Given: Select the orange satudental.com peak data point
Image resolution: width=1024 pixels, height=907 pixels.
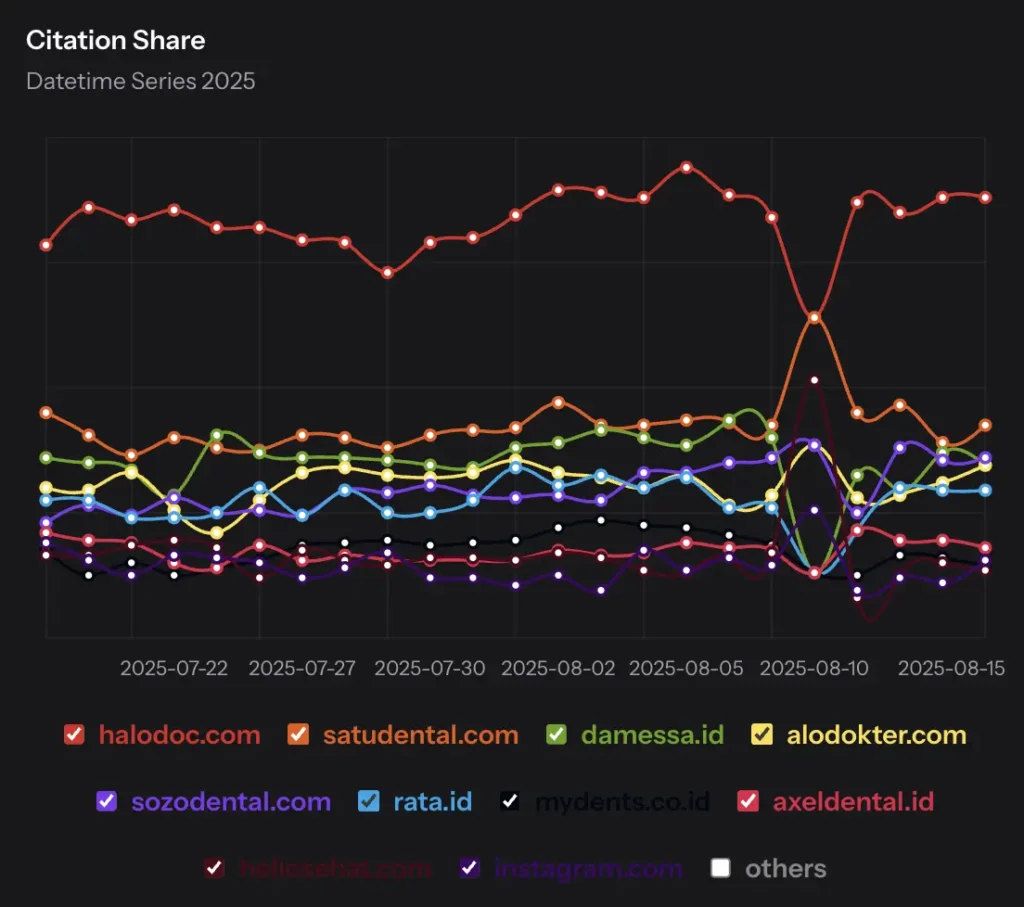Looking at the screenshot, I should coord(814,317).
